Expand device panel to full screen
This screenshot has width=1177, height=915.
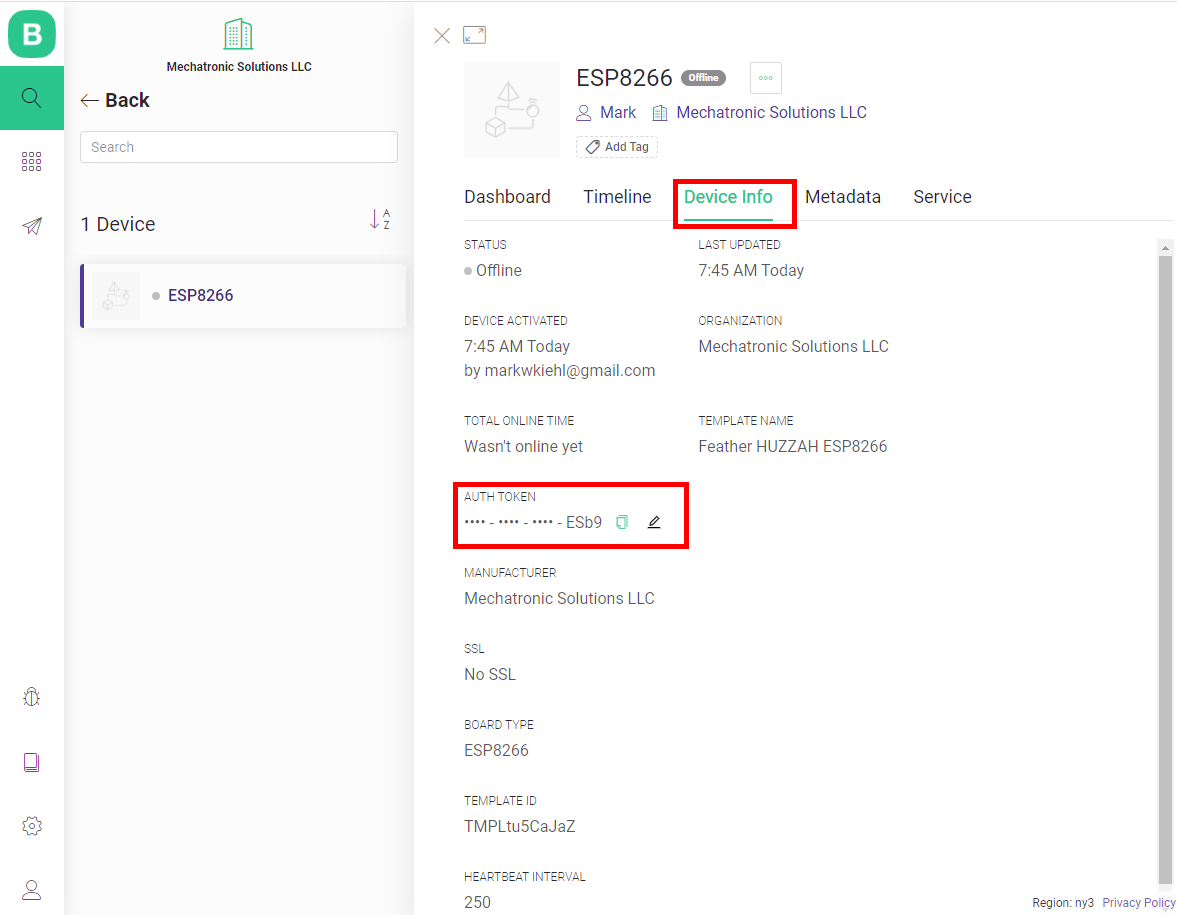[474, 35]
